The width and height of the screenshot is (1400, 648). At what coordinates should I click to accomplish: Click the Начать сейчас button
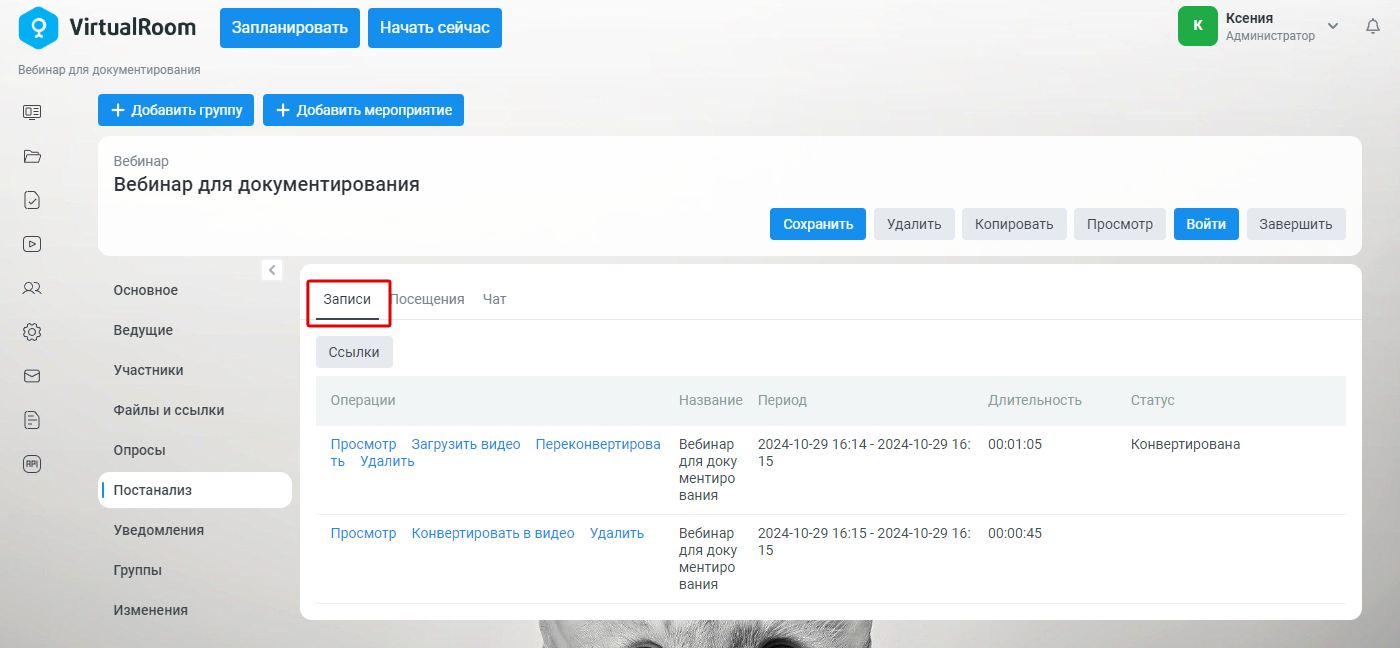tap(435, 27)
